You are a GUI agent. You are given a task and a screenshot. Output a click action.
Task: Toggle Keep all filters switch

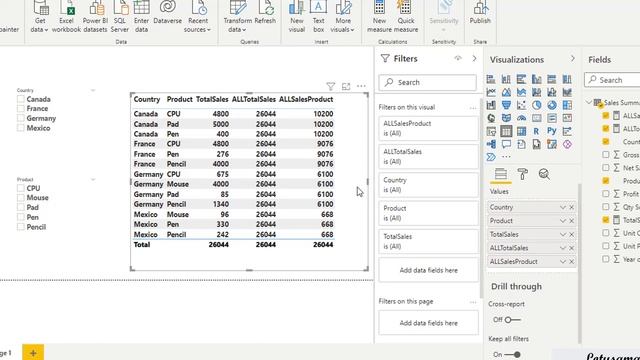click(512, 355)
